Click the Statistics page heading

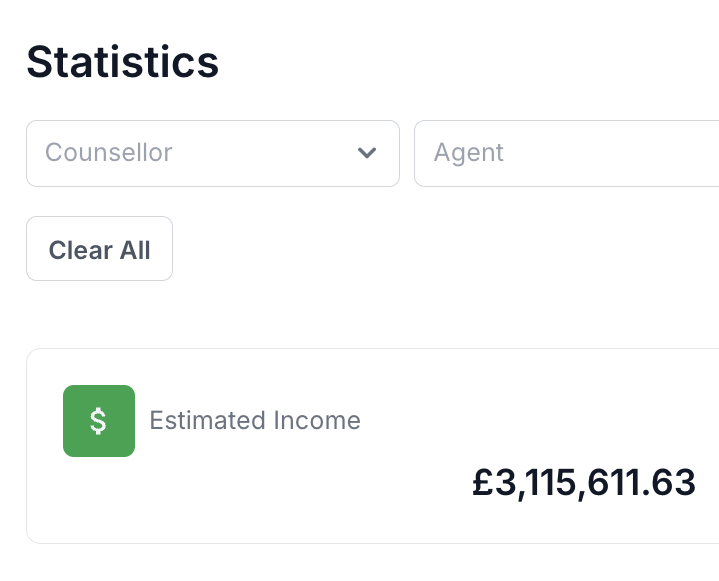point(122,62)
